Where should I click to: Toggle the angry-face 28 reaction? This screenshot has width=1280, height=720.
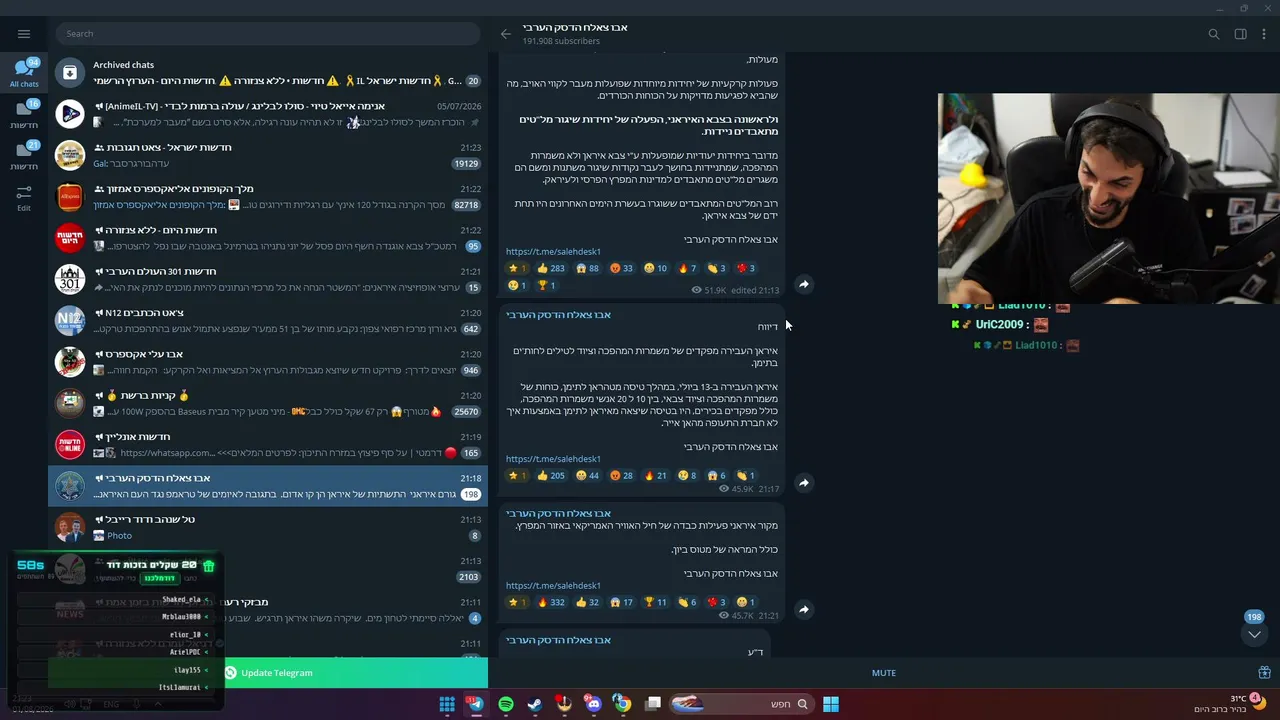point(621,475)
